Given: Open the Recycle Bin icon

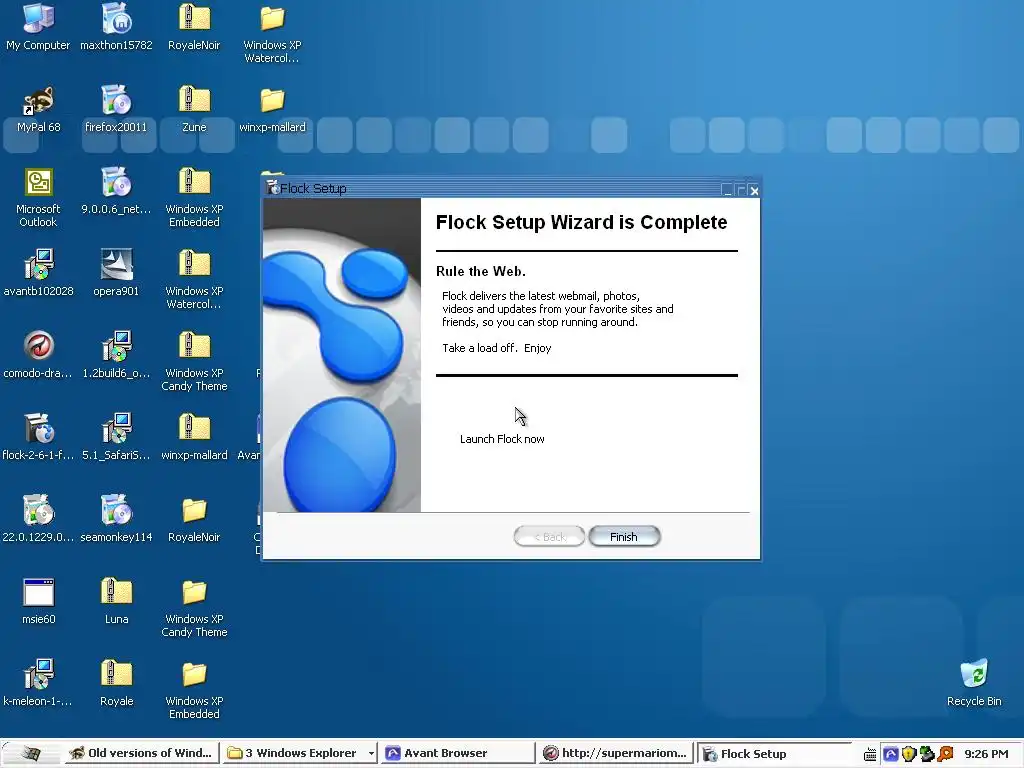Looking at the screenshot, I should (x=974, y=683).
